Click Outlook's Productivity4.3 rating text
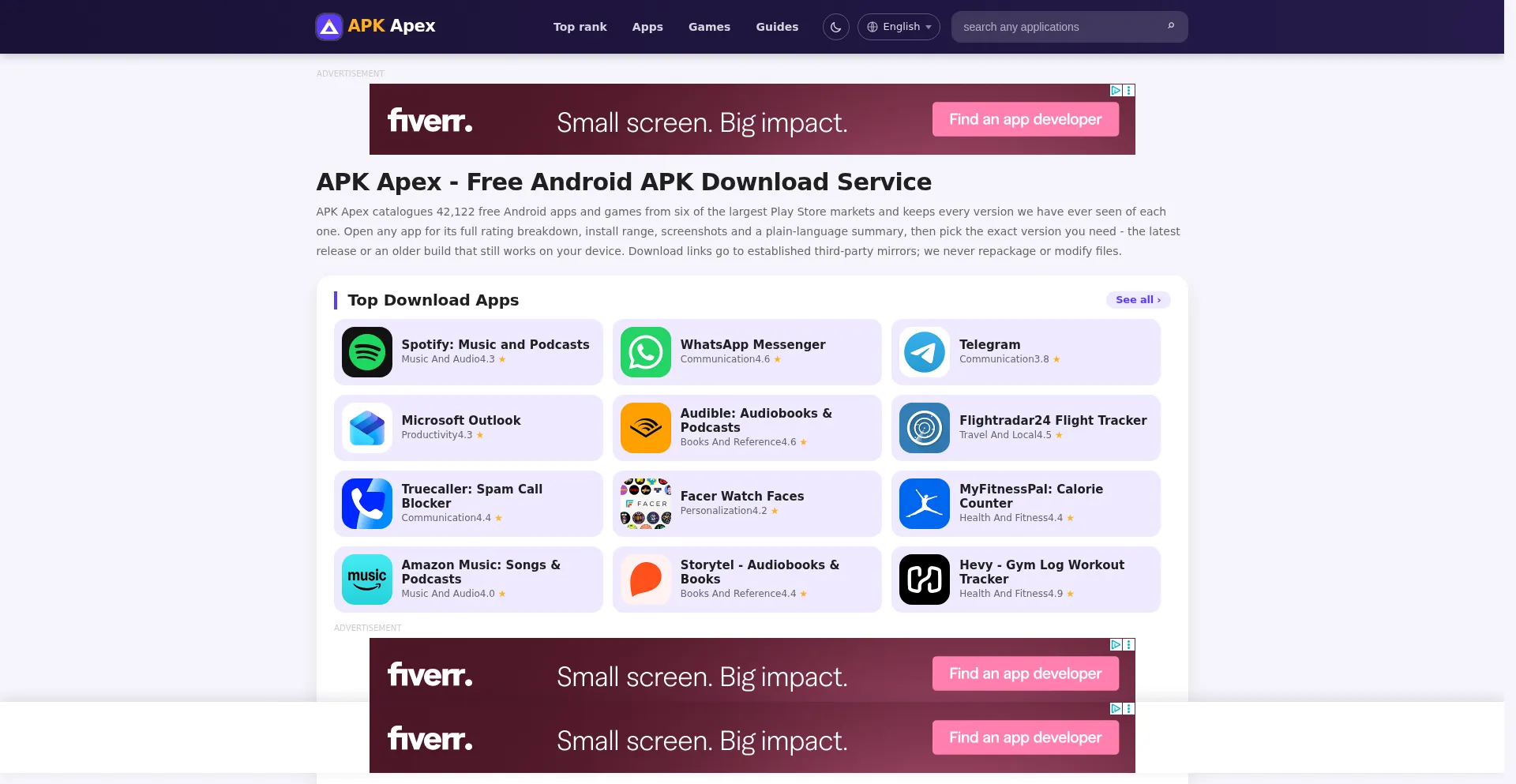The width and height of the screenshot is (1516, 784). [442, 435]
